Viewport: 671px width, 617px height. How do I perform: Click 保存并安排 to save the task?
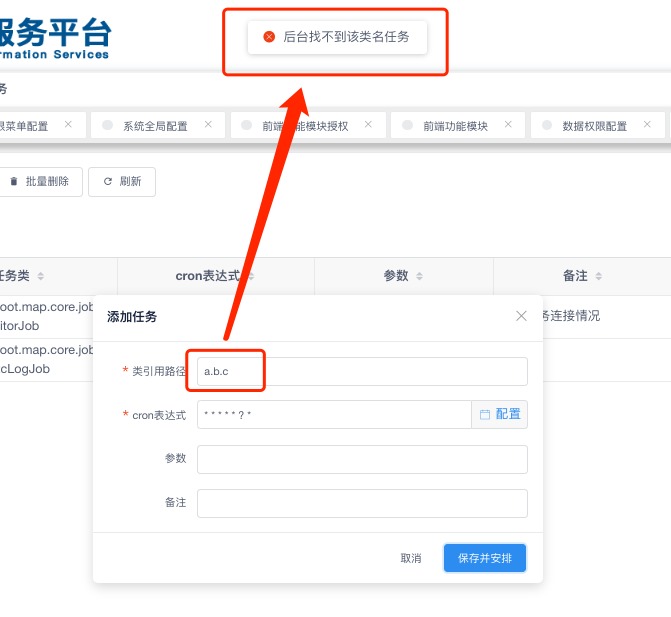point(484,558)
